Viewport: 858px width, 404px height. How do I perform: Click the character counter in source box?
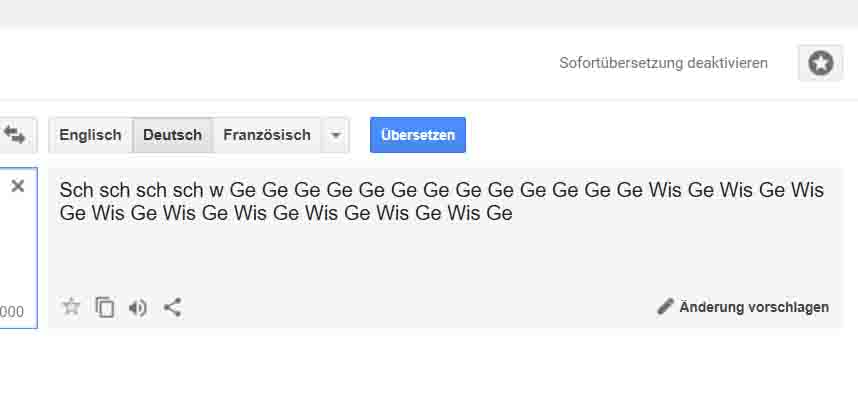coord(12,312)
